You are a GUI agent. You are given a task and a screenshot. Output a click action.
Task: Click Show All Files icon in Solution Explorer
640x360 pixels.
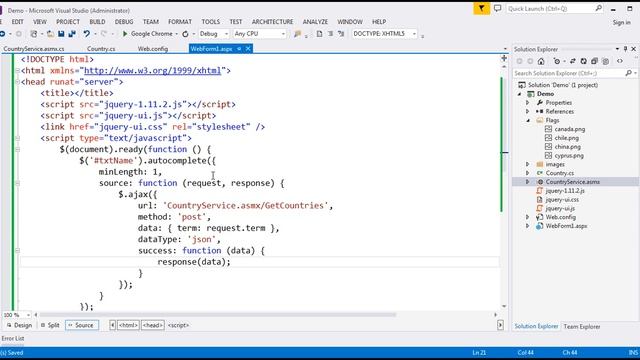(x=606, y=61)
